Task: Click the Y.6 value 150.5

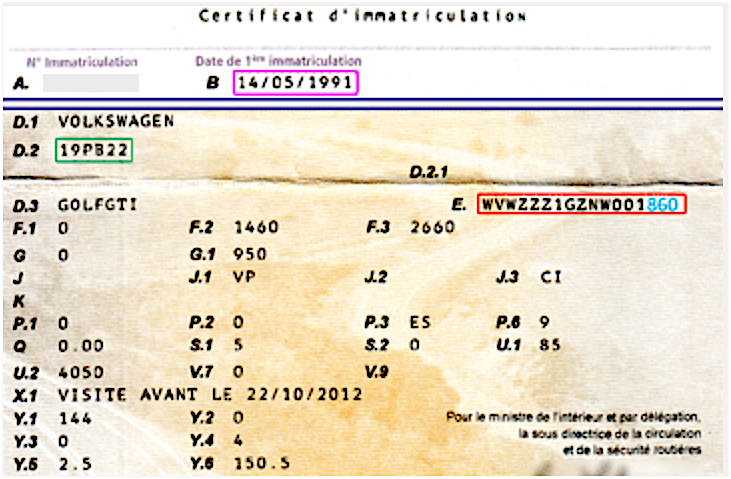Action: click(262, 463)
